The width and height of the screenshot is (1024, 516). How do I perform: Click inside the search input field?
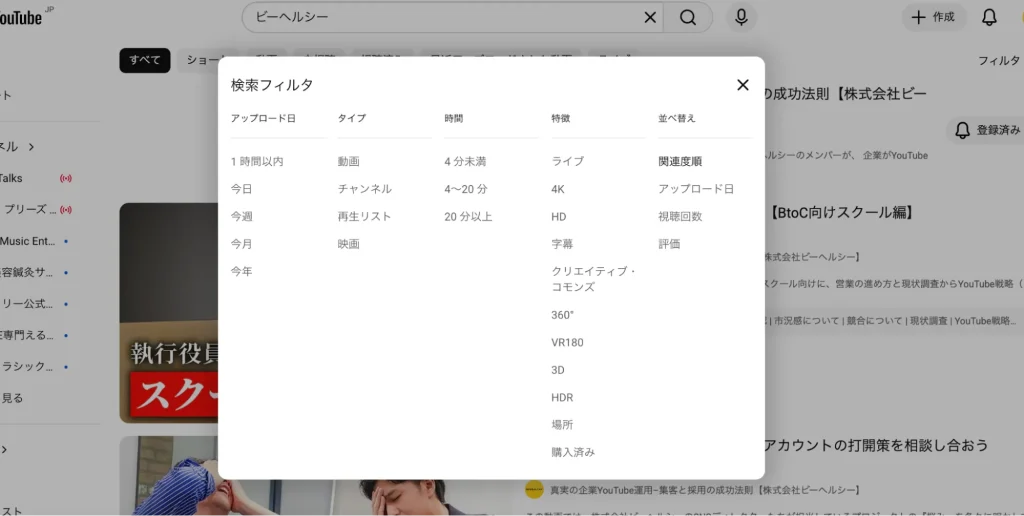[440, 17]
